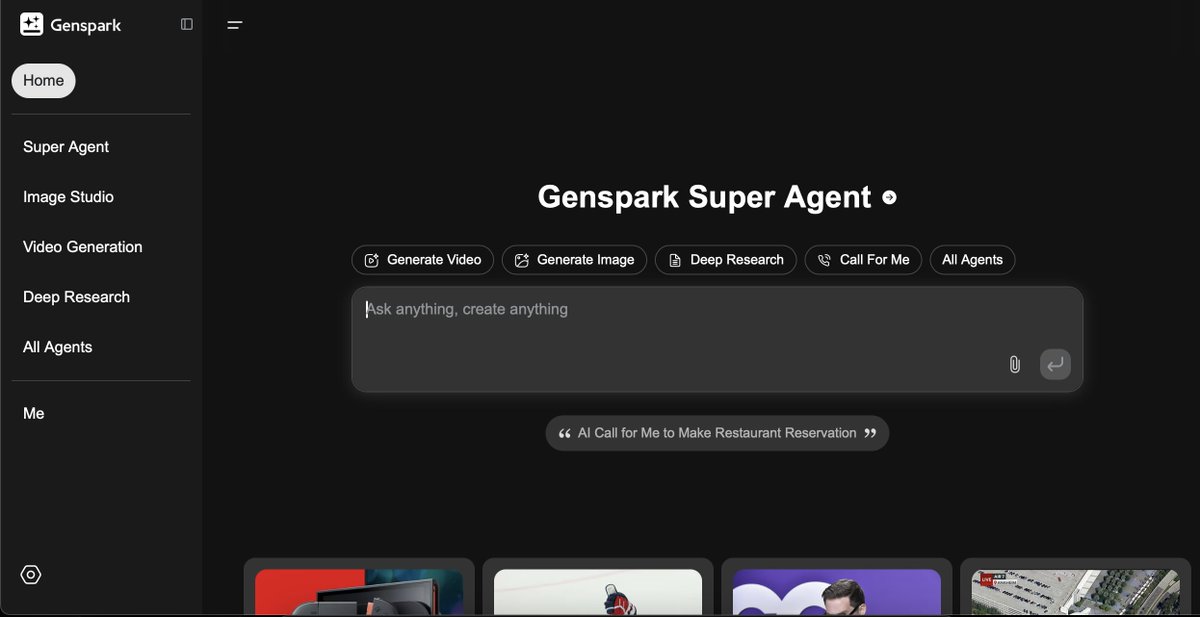
Task: Open Video Generation in sidebar
Action: [x=83, y=247]
